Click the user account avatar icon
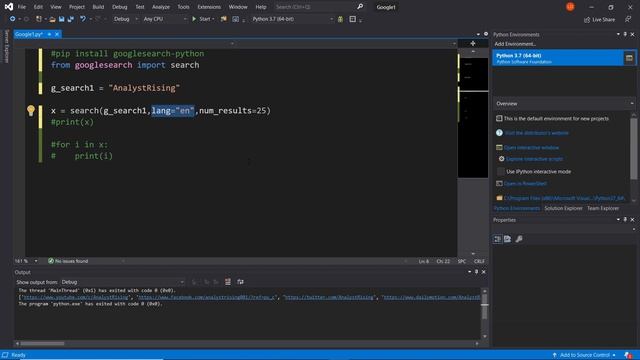Viewport: 640px width, 360px height. point(570,7)
